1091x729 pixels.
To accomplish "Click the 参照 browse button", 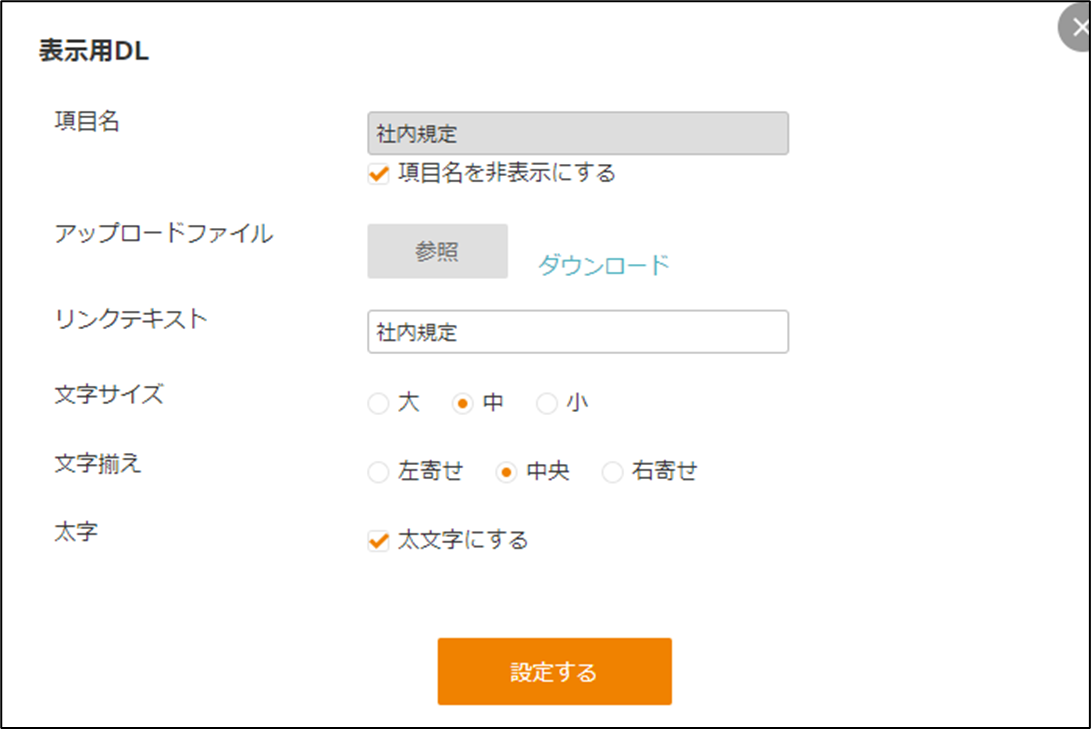I will (x=438, y=251).
